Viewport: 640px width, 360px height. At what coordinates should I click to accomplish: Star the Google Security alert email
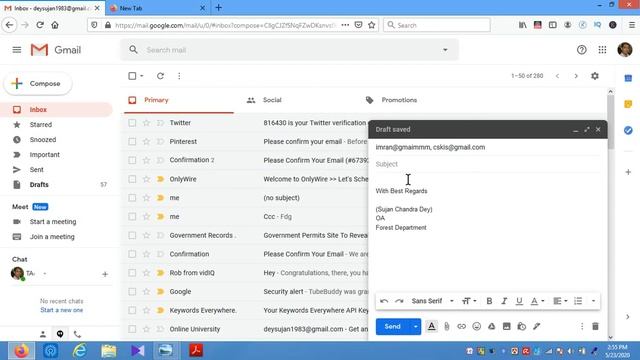click(146, 291)
